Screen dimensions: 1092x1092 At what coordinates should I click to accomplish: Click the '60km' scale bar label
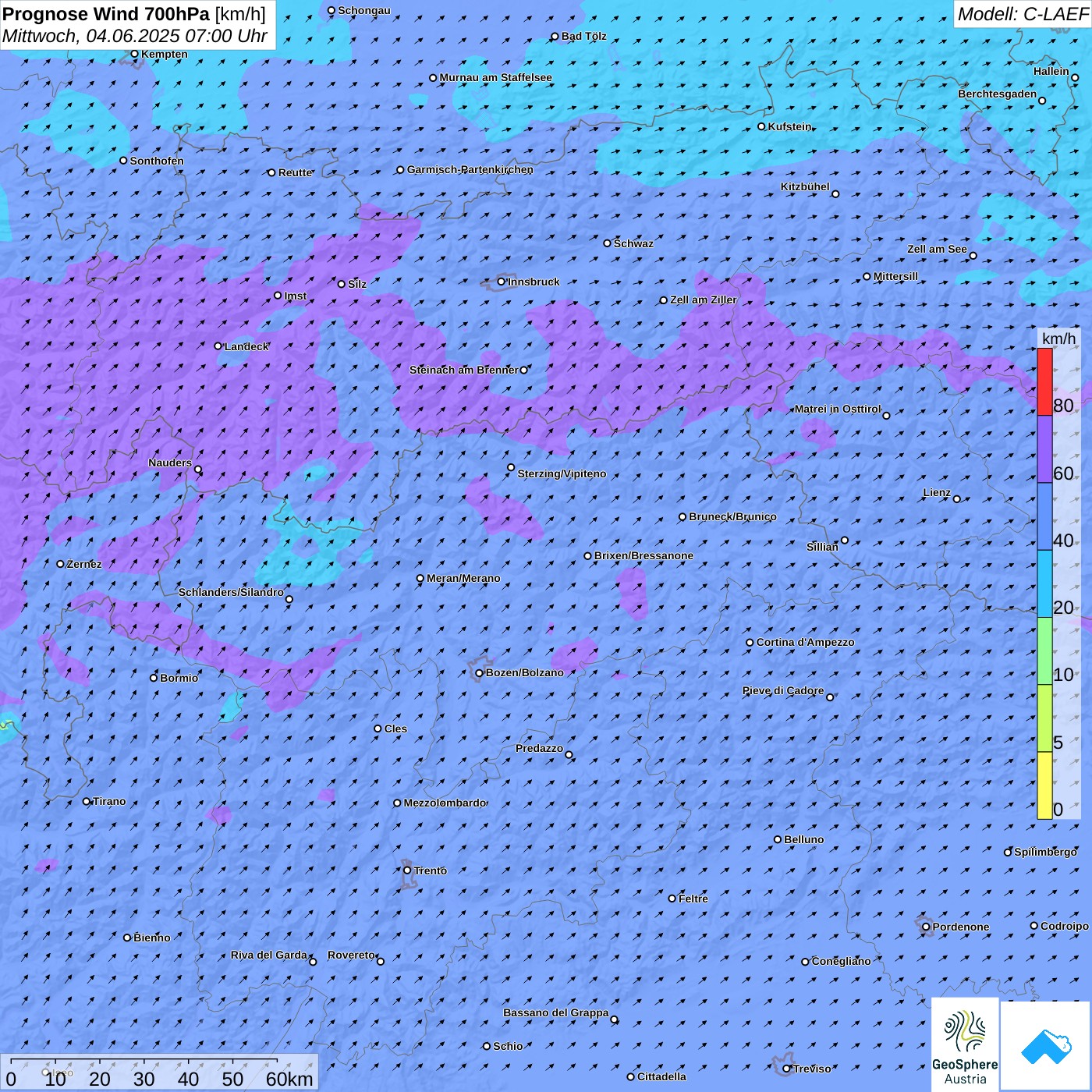pyautogui.click(x=289, y=1079)
